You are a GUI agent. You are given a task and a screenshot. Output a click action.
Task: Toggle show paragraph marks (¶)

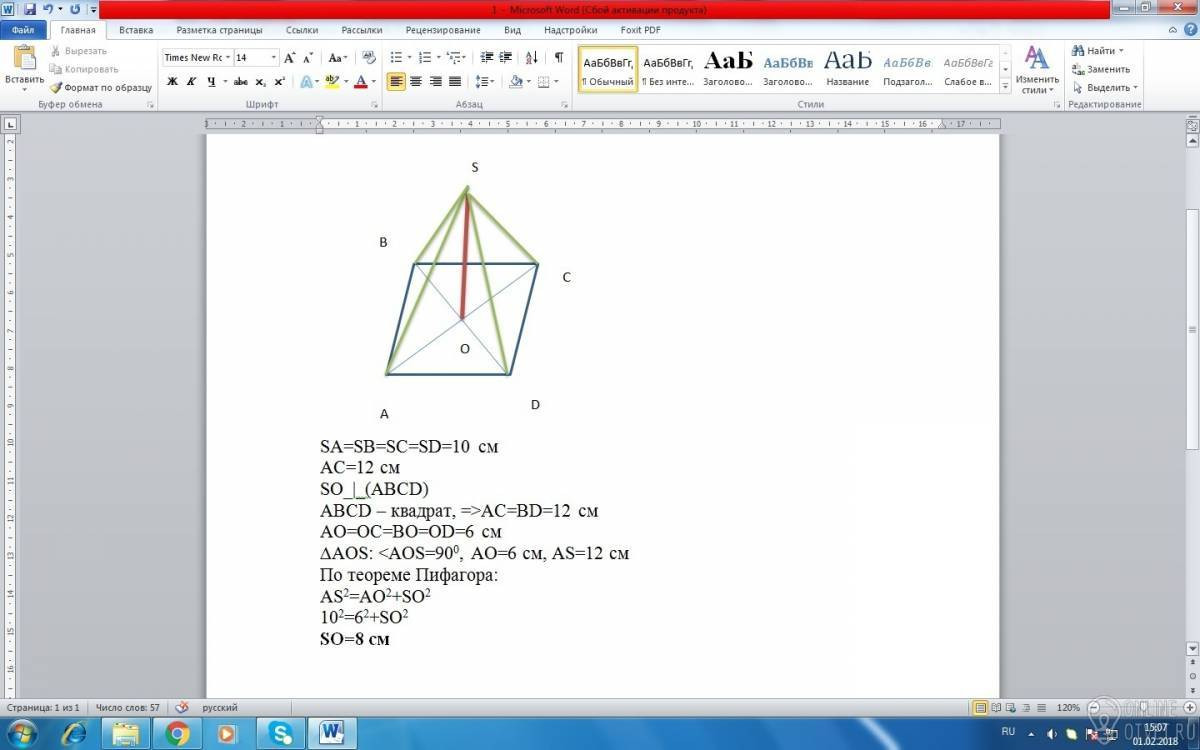point(558,58)
